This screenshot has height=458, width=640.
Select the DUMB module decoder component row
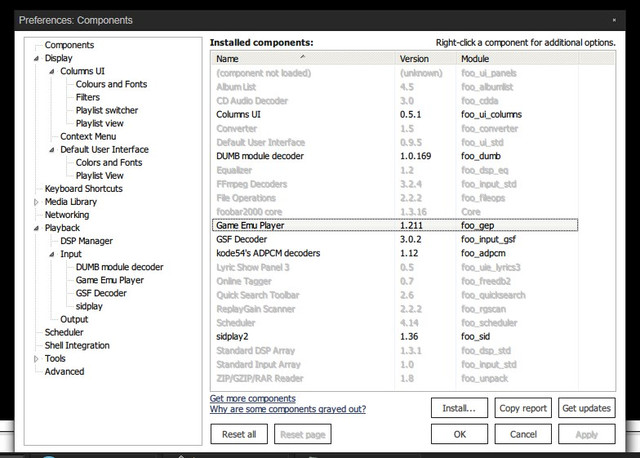[395, 156]
